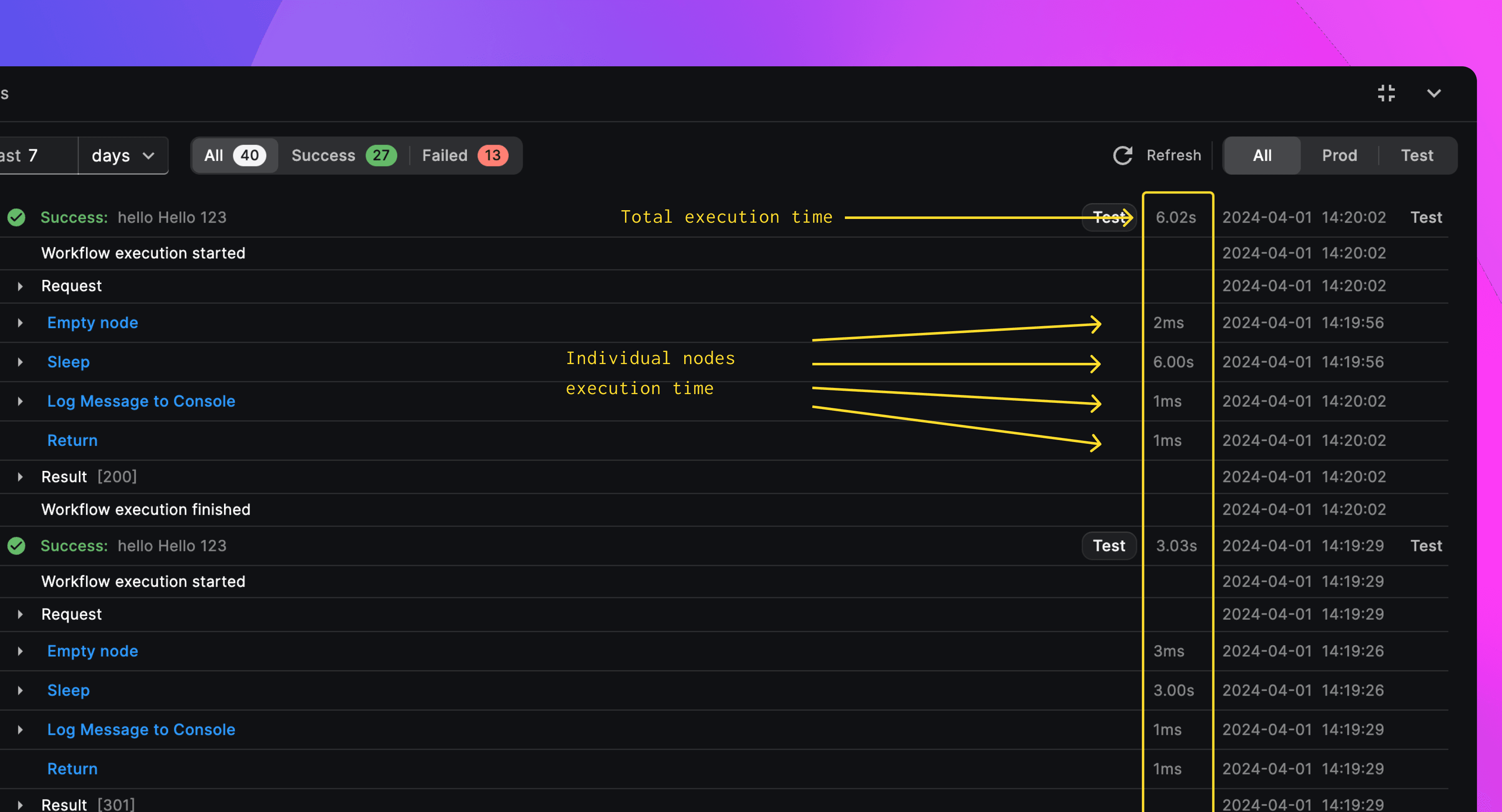Expand the Sleep node in second execution
Screen dimensions: 1502x812
[x=20, y=689]
